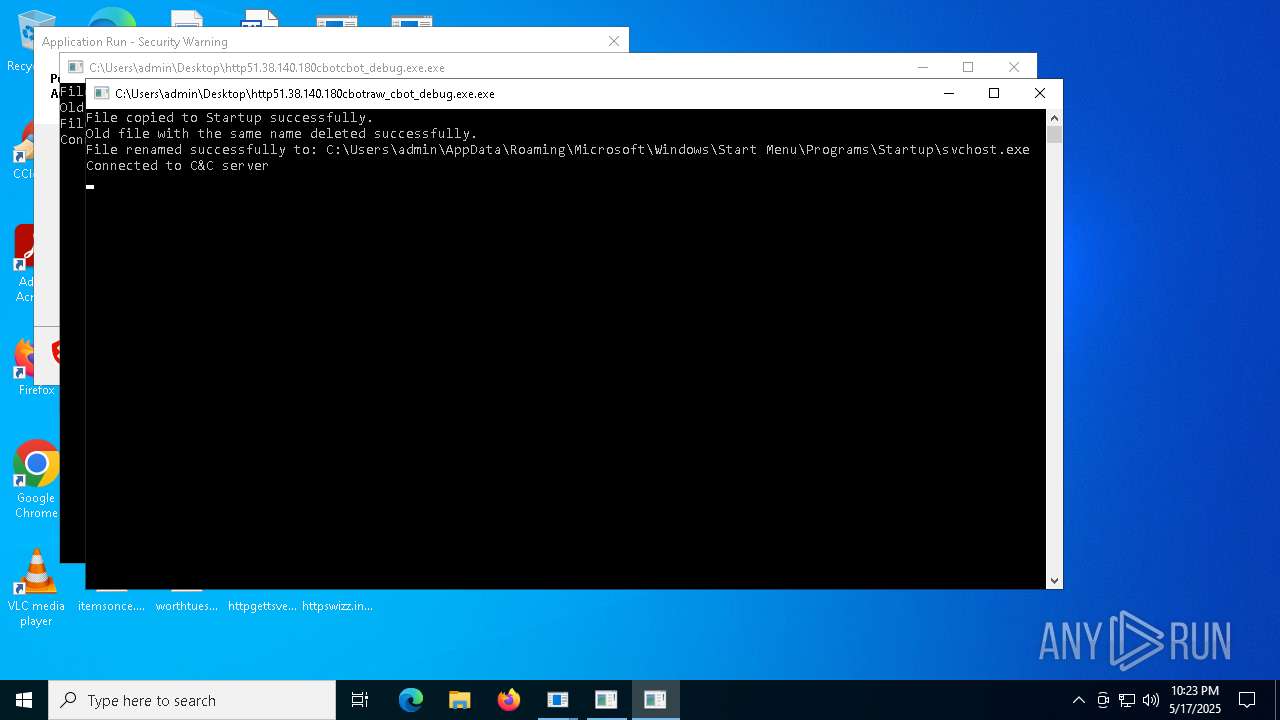This screenshot has height=720, width=1280.
Task: Switch to first console app on taskbar
Action: 557,700
